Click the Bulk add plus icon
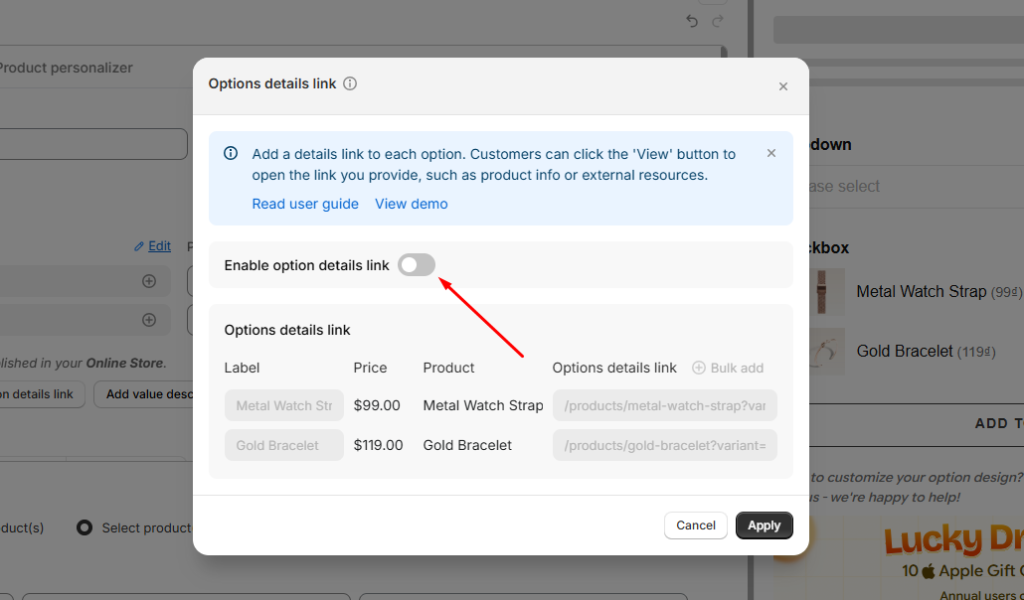 coord(699,368)
